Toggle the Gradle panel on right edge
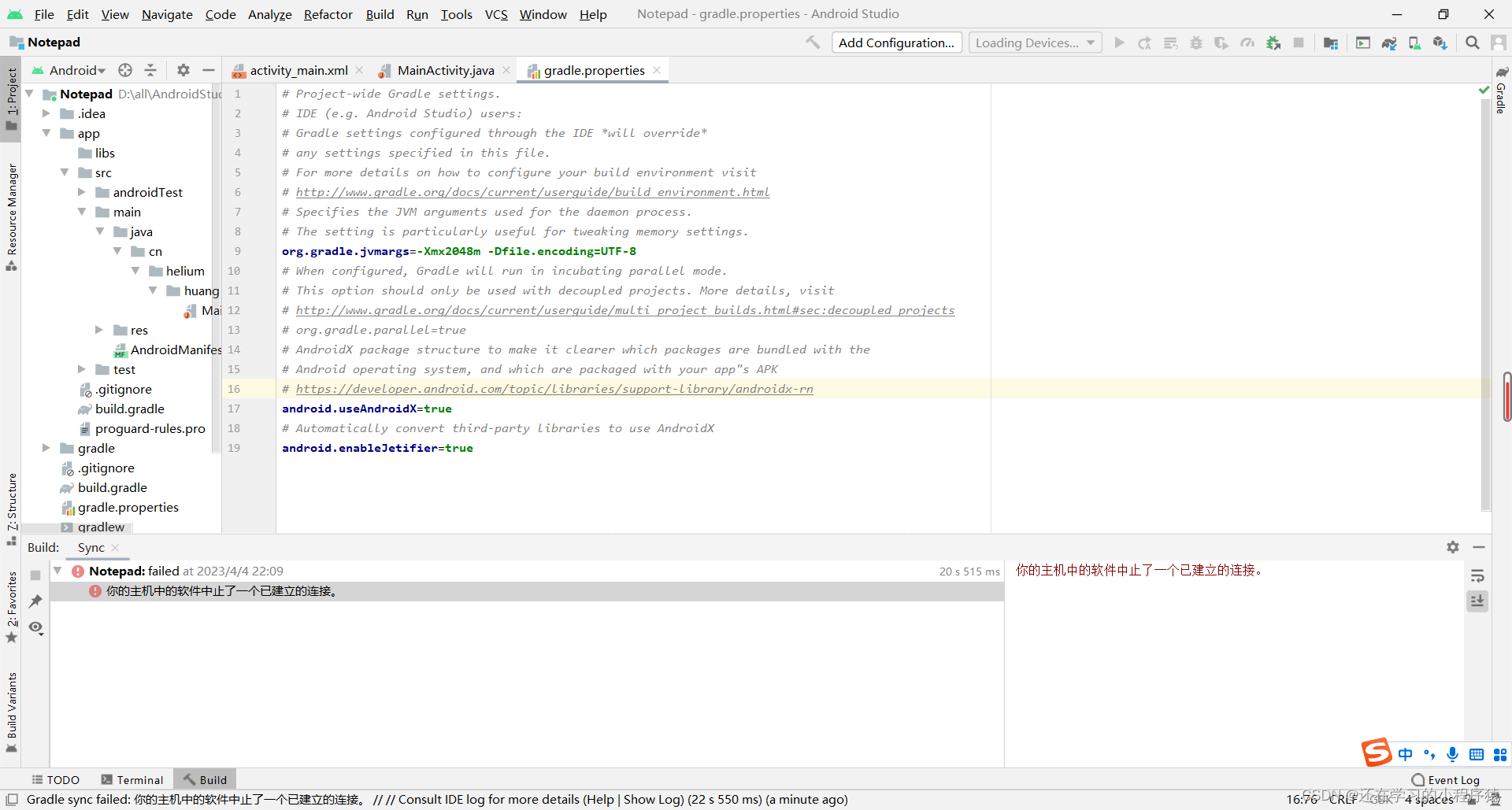 tap(1501, 91)
